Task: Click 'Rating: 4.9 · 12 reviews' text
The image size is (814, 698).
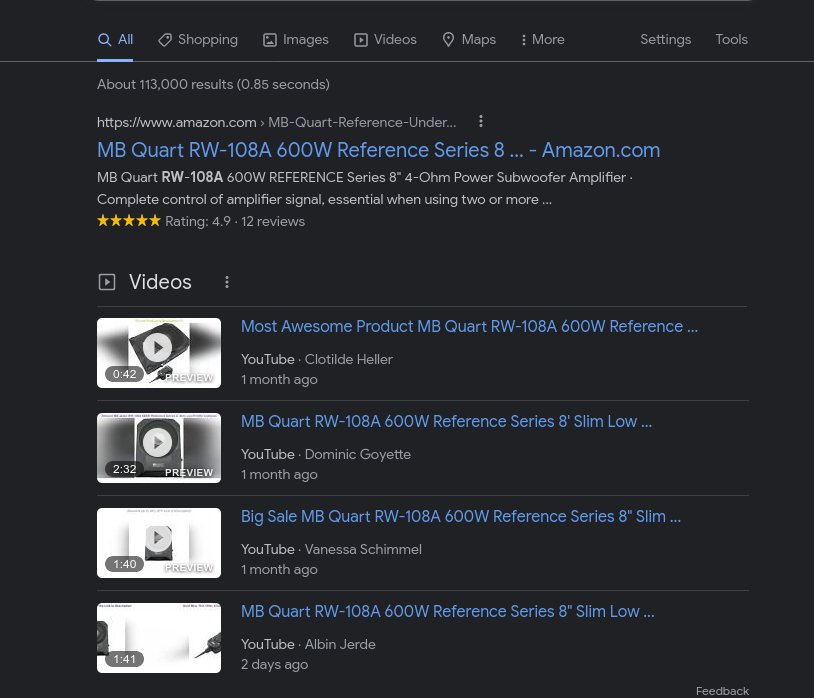Action: pos(235,222)
